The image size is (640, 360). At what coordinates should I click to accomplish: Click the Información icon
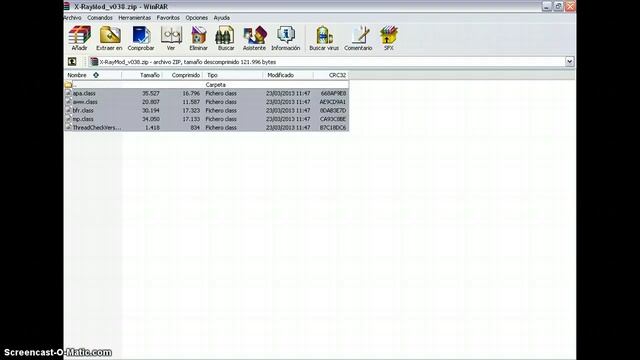(286, 36)
